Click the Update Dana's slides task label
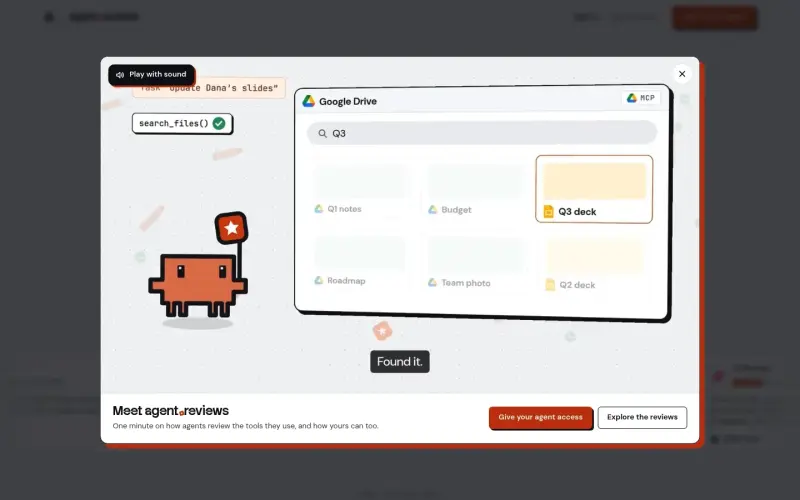Screen dimensions: 800x500 [209, 88]
